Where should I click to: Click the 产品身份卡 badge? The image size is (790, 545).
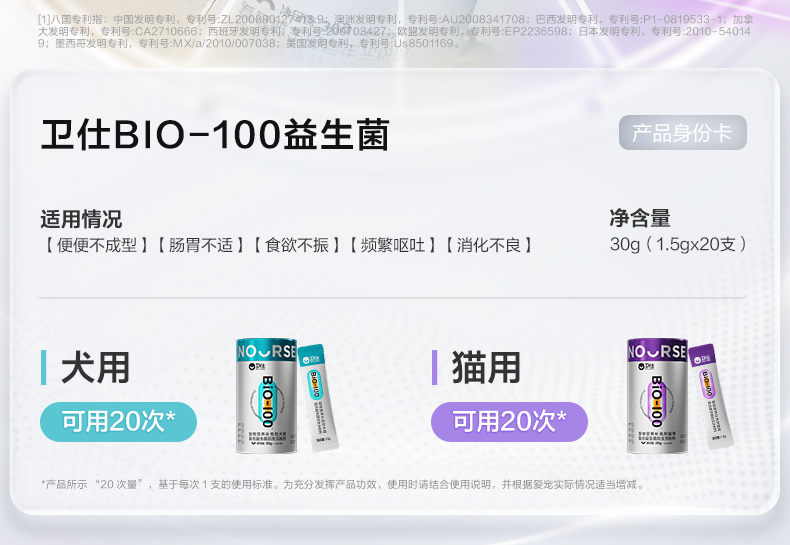click(x=683, y=132)
